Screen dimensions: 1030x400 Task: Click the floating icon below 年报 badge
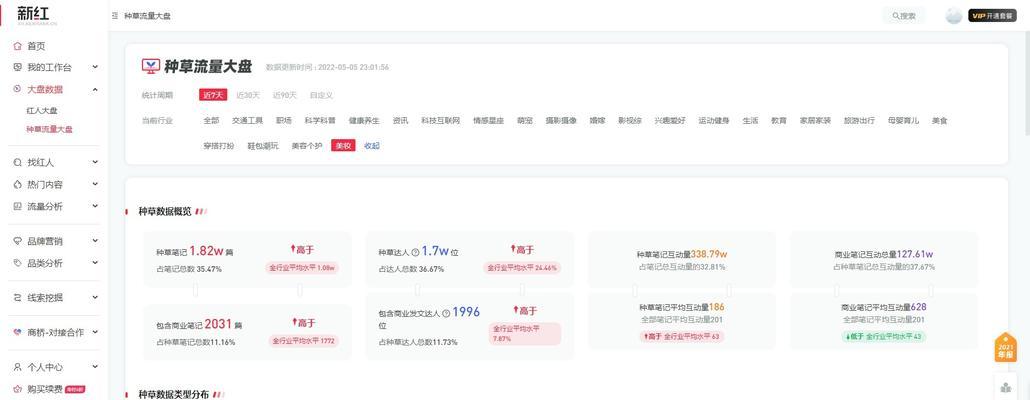pyautogui.click(x=1006, y=387)
